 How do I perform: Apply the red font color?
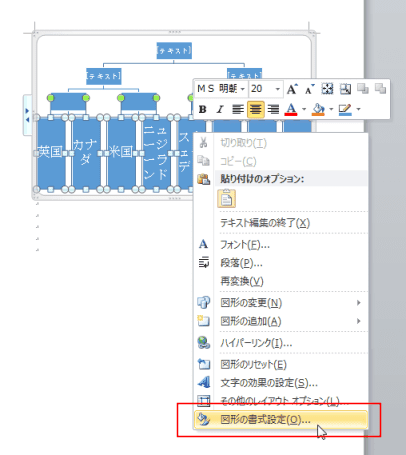pos(291,109)
